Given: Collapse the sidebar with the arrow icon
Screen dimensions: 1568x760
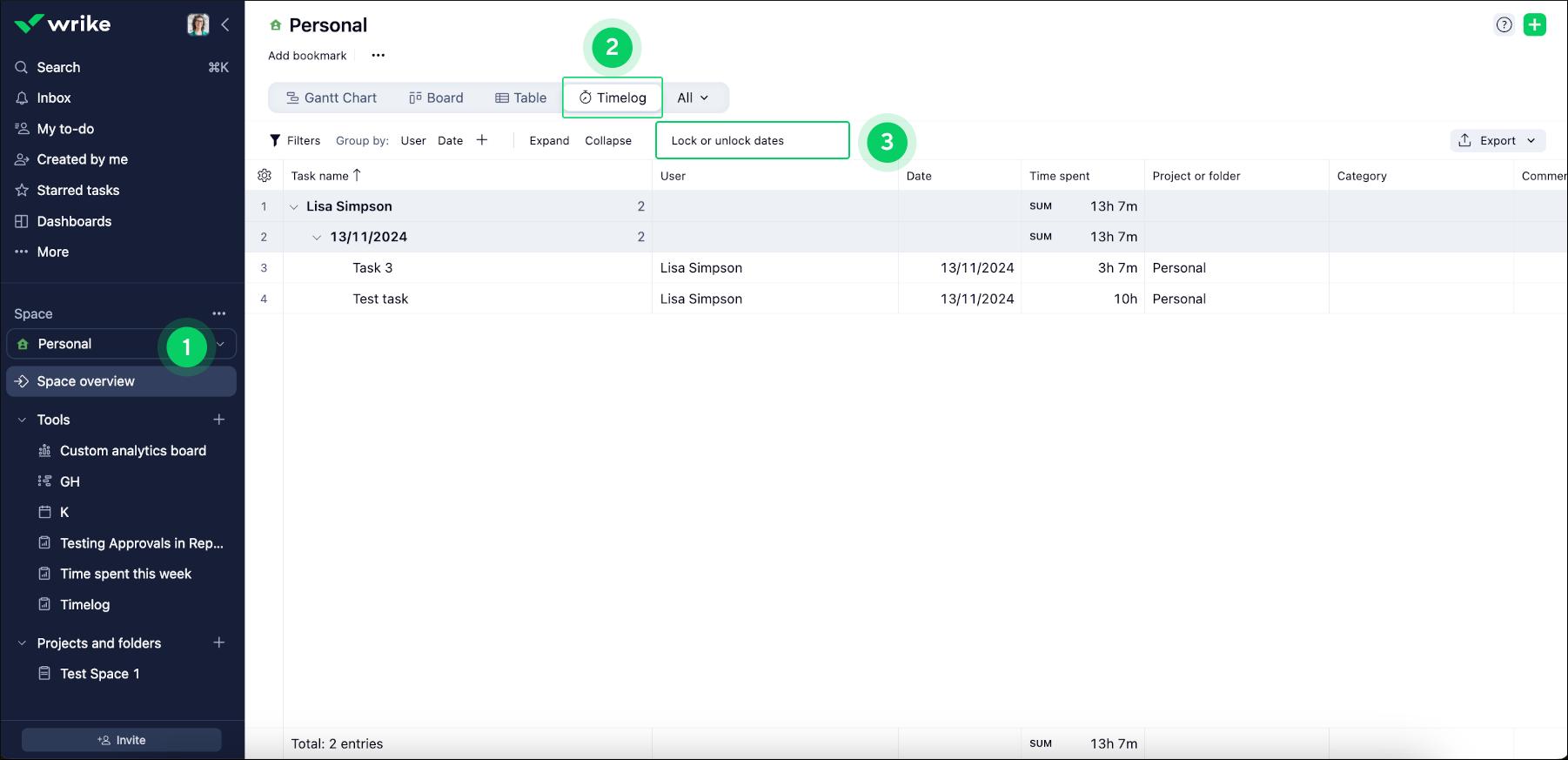Looking at the screenshot, I should tap(225, 24).
